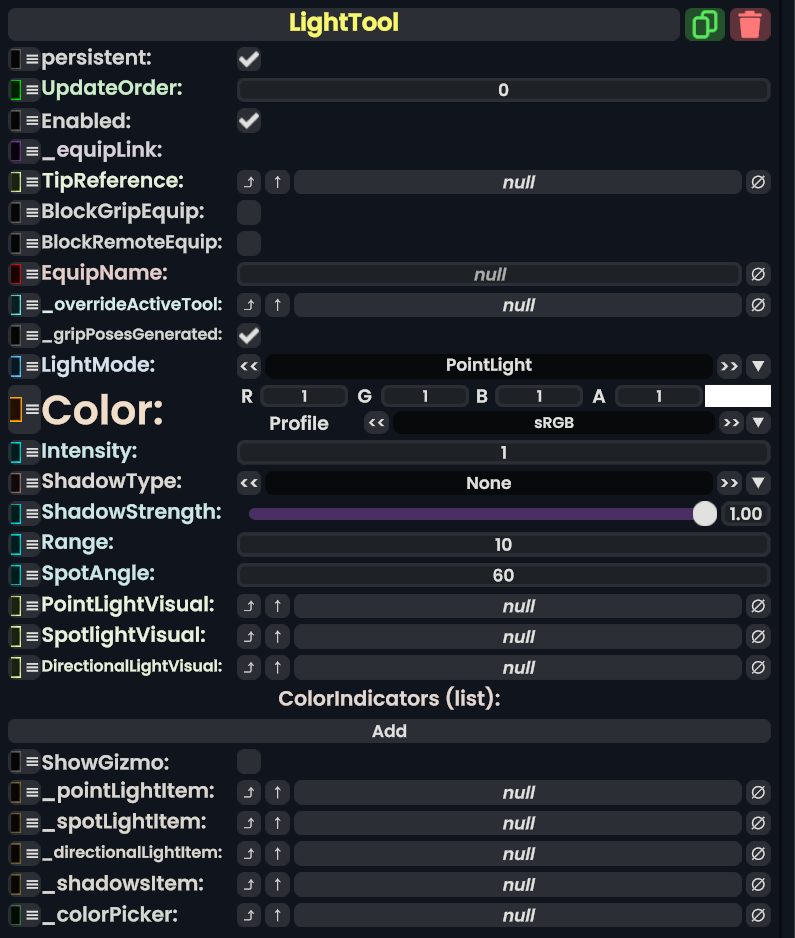Toggle the ShowGizmo checkbox
Viewport: 795px width, 938px height.
click(249, 762)
